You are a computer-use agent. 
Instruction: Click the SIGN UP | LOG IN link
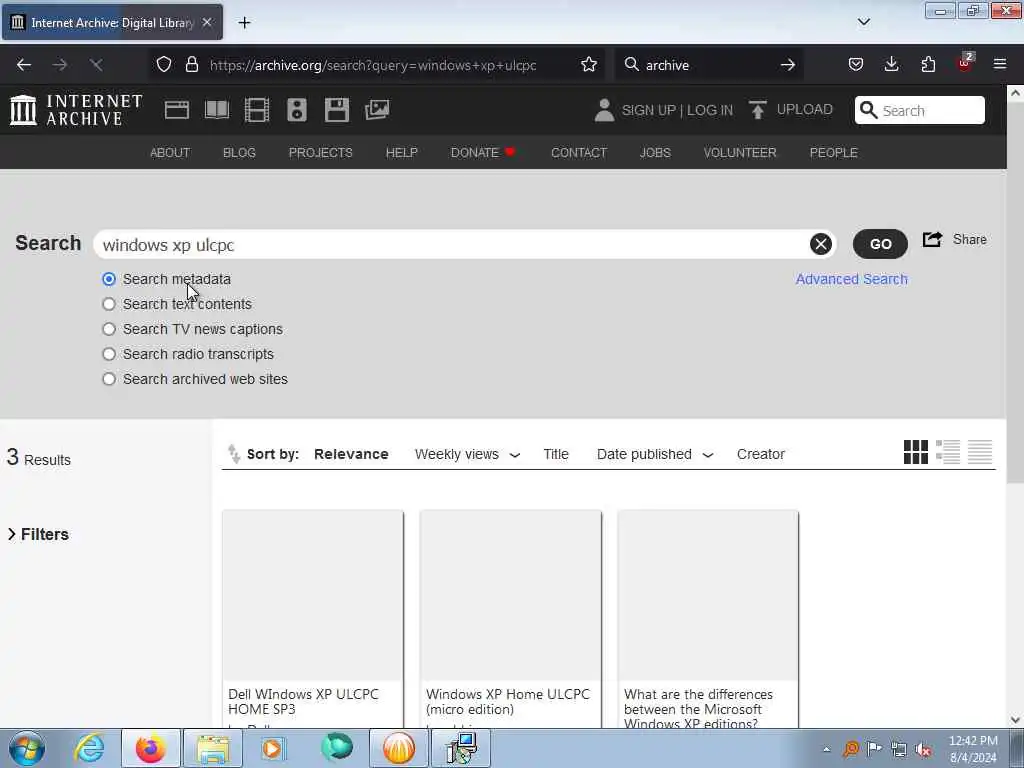[x=677, y=110]
